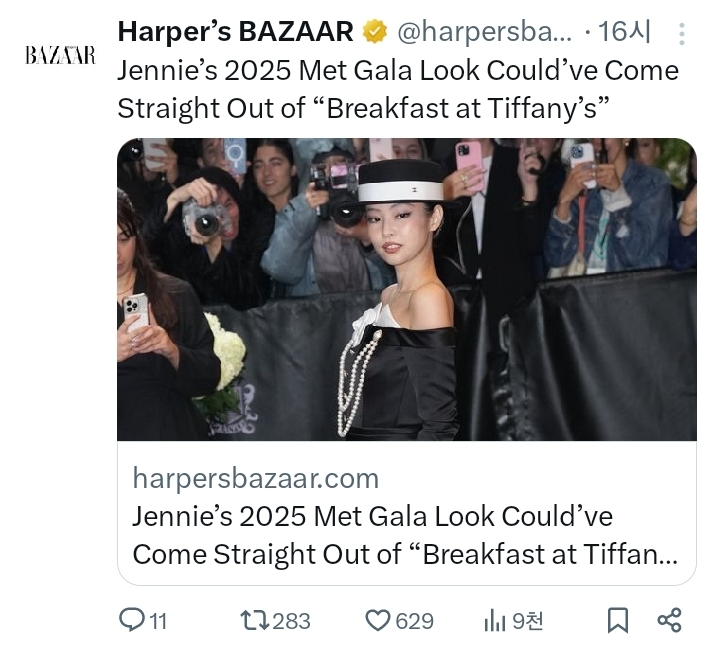Toggle the bookmark icon
Screen dimensions: 720x648
[x=619, y=621]
